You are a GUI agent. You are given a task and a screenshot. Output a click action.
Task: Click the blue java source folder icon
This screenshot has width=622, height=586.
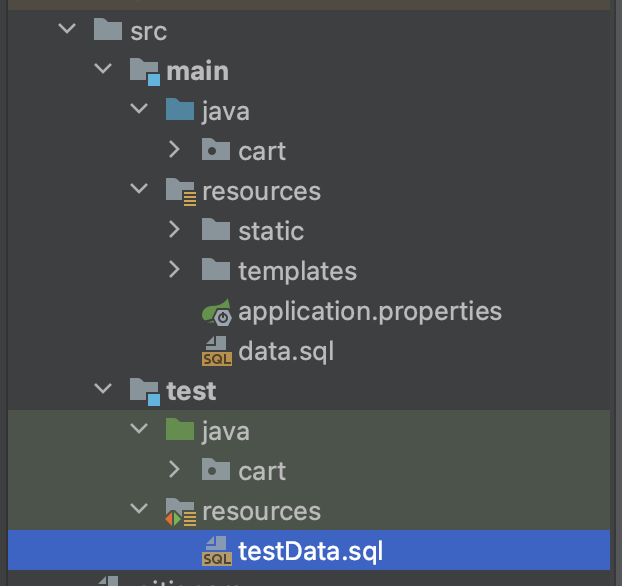tap(180, 109)
